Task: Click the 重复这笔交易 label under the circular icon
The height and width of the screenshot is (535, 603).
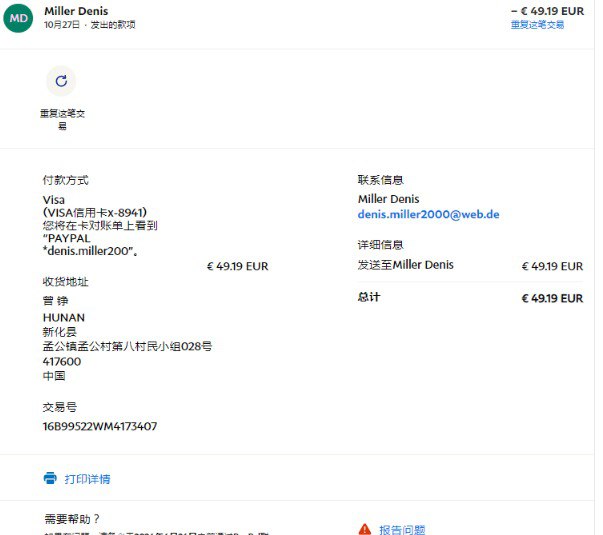Action: point(62,119)
